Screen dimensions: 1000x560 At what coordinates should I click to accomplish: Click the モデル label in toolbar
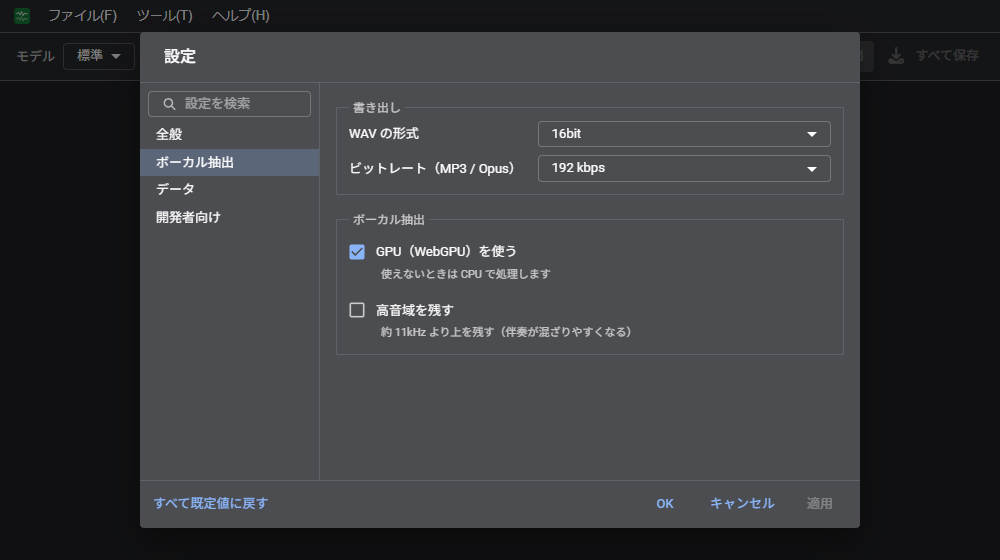35,56
